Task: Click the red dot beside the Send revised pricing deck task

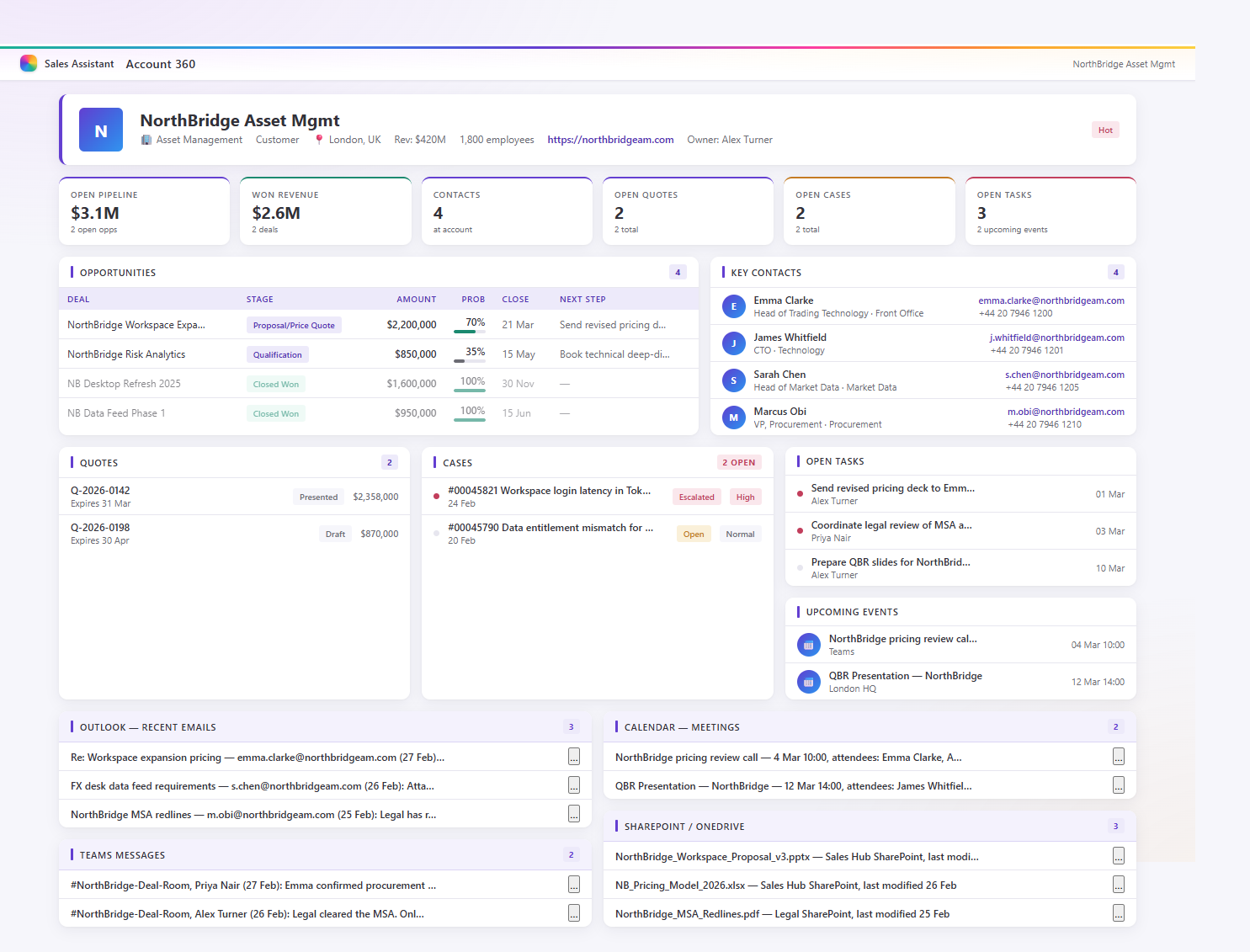Action: click(x=800, y=494)
